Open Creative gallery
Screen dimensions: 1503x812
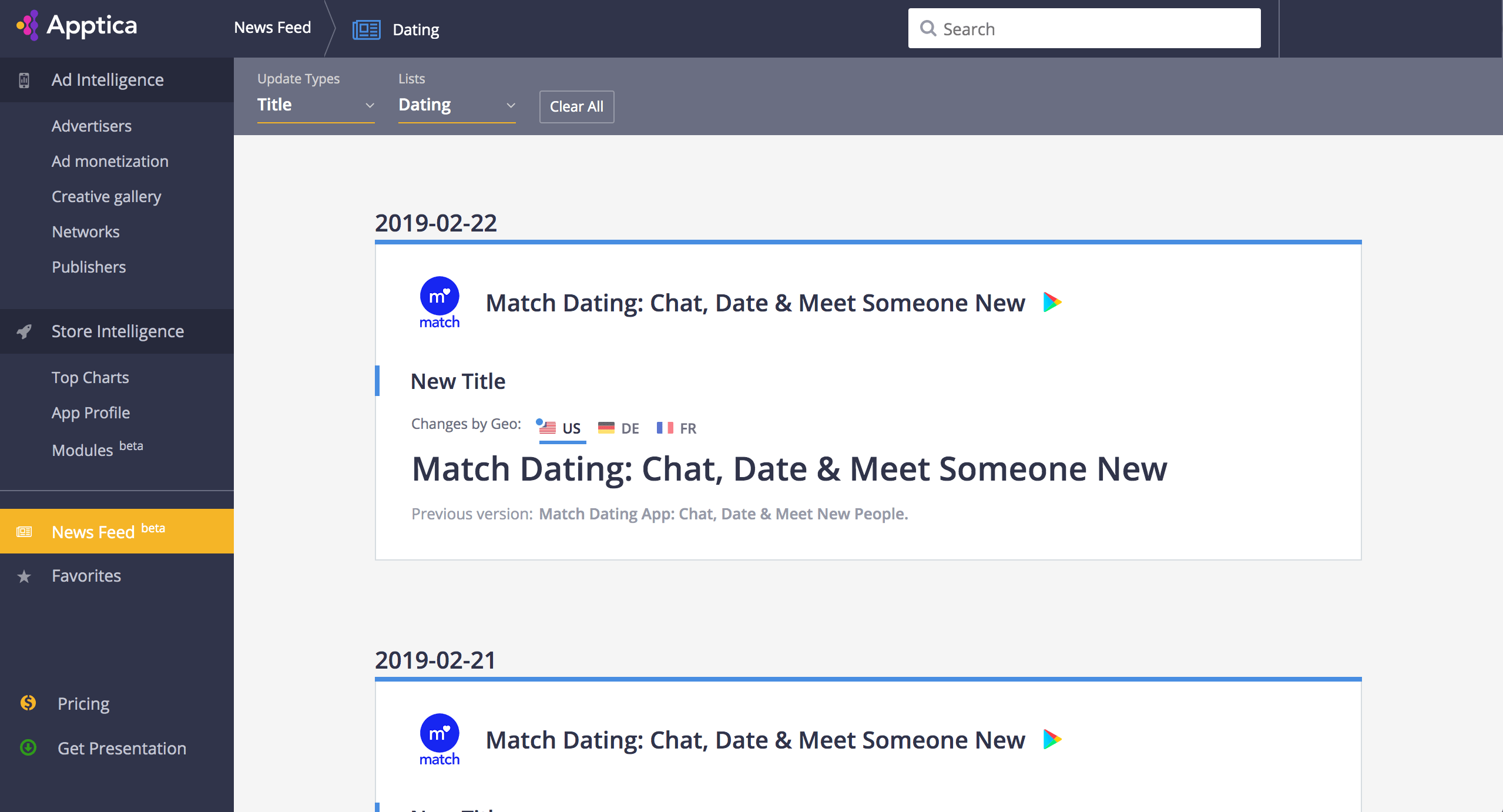click(x=106, y=196)
